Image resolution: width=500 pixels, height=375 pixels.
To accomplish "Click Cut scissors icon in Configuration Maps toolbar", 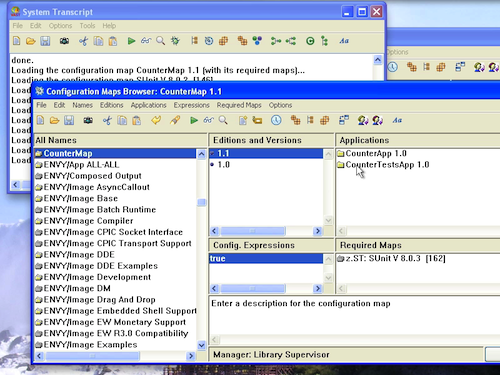I will point(107,120).
